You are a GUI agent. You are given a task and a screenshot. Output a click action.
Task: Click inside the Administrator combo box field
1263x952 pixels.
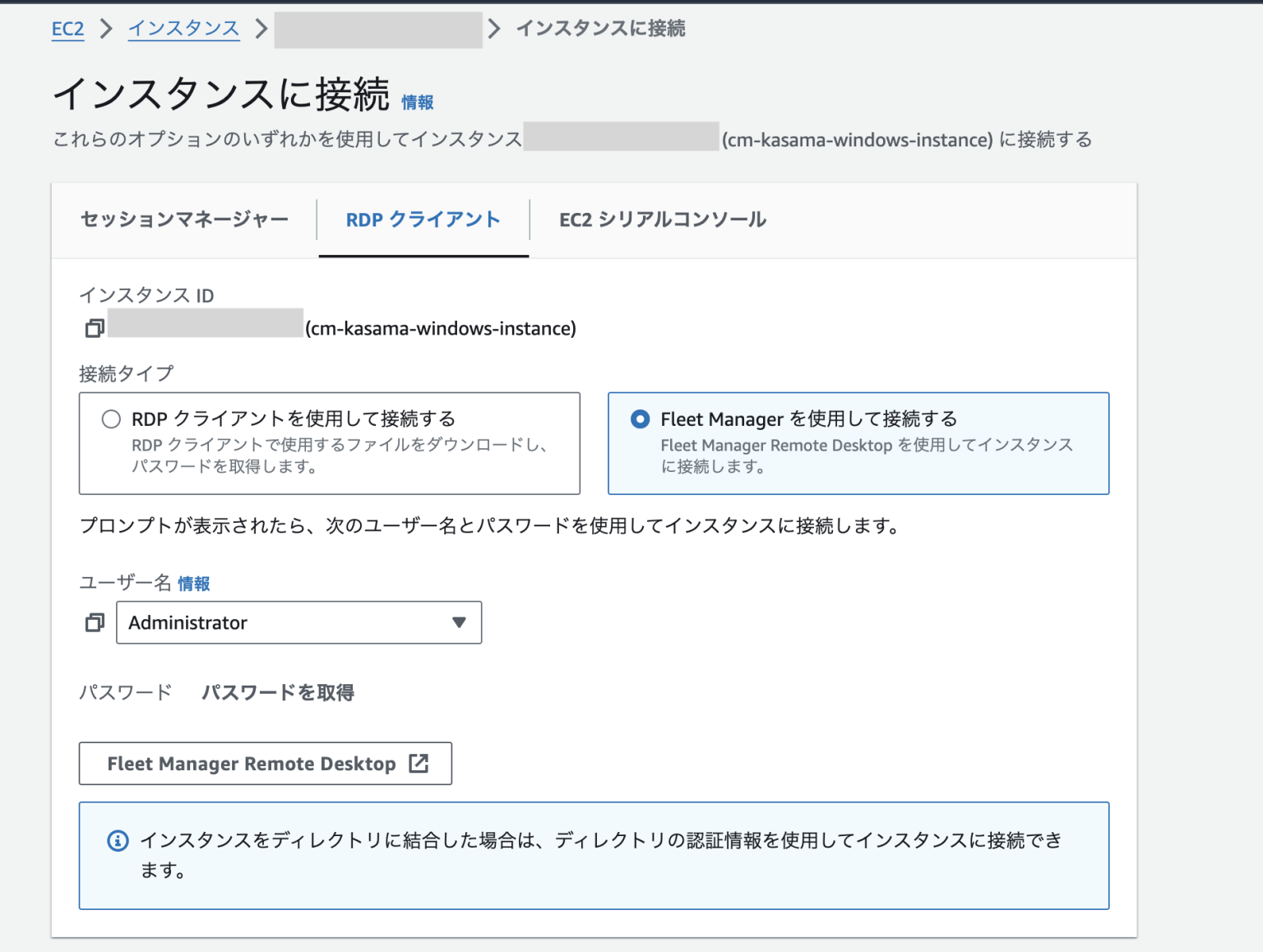click(x=247, y=622)
